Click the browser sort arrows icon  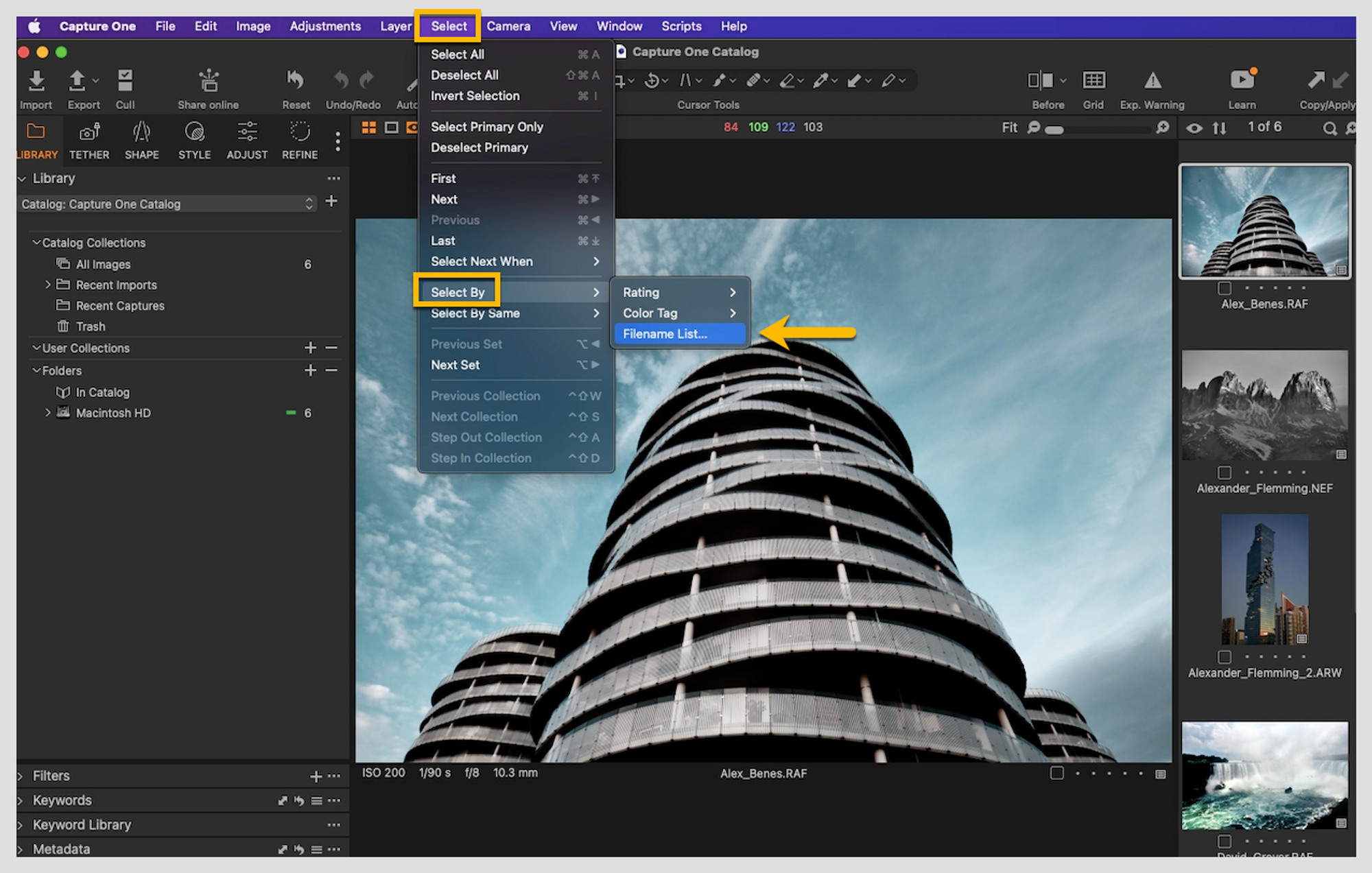tap(1219, 128)
